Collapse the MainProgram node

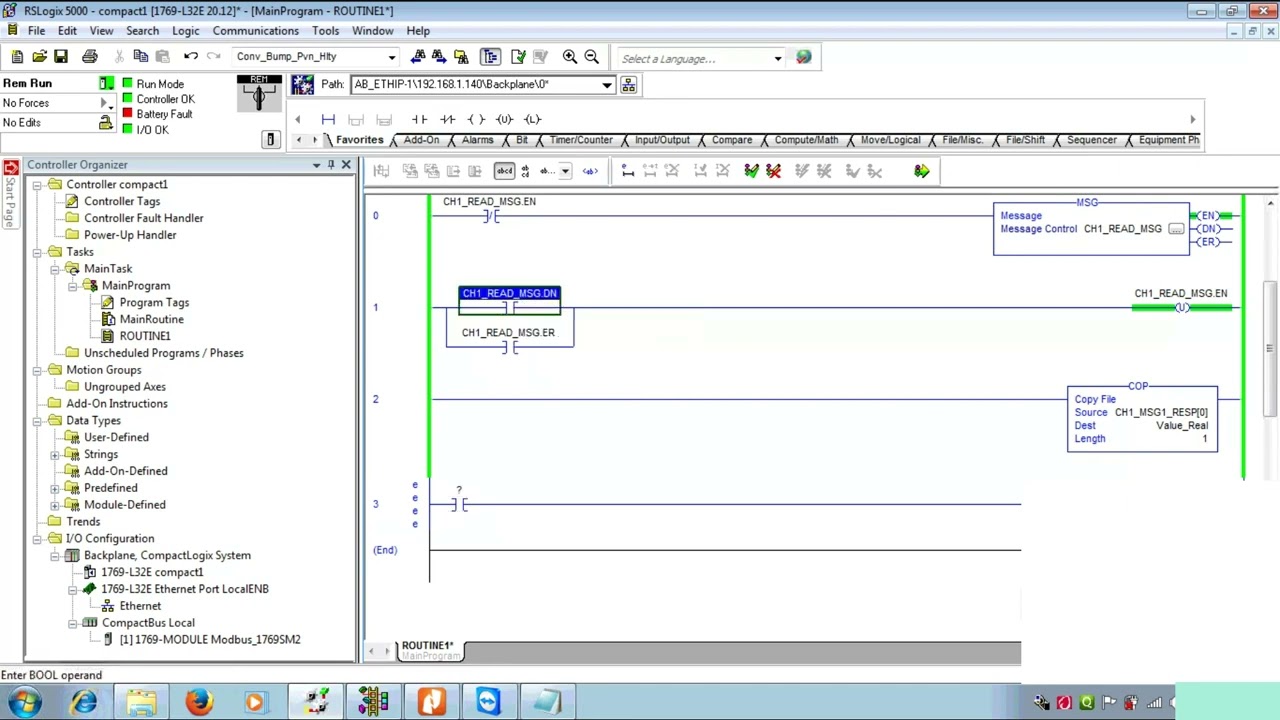[73, 286]
